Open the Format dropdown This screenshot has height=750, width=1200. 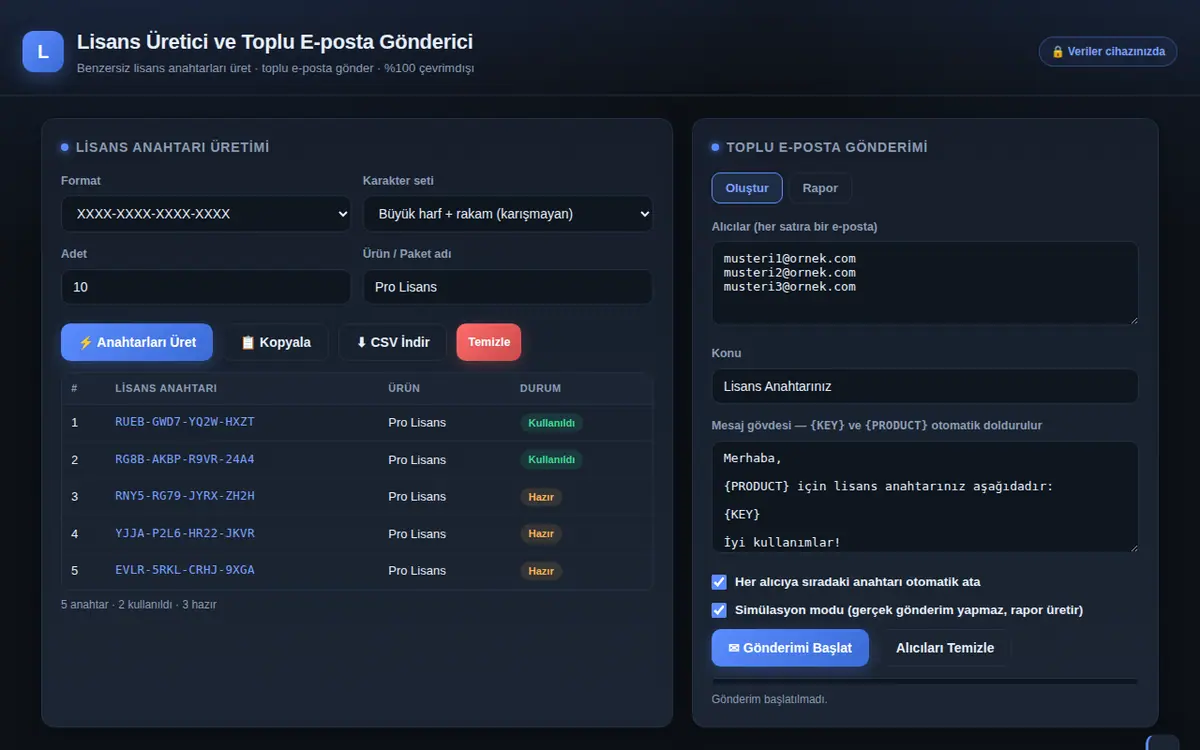(x=206, y=214)
